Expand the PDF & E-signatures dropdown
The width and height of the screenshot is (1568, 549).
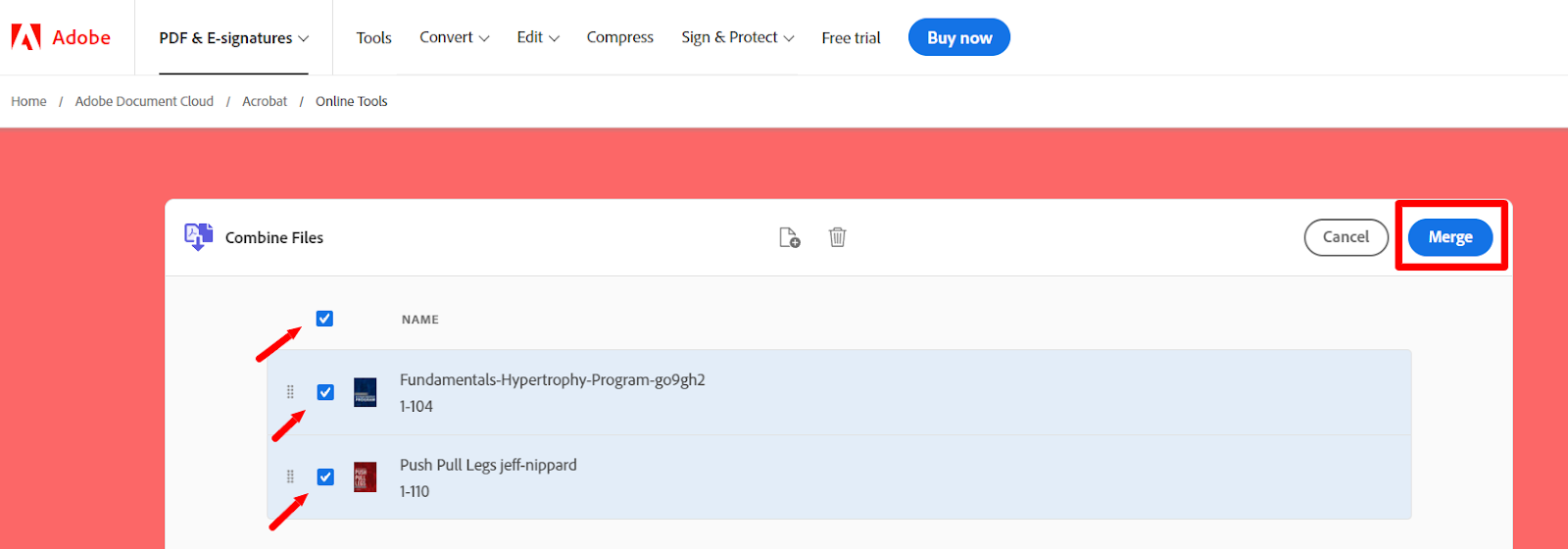pos(234,38)
